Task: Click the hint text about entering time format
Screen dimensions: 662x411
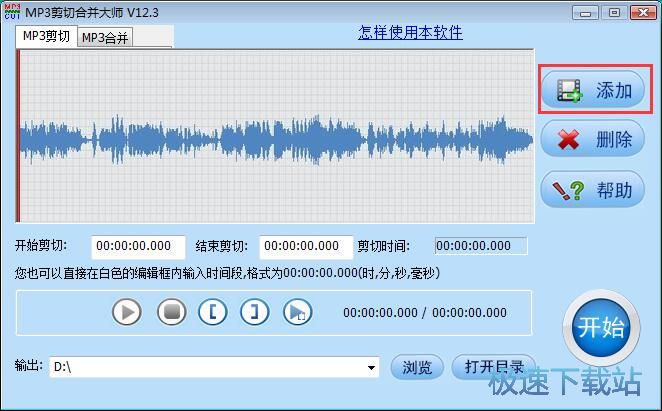Action: 227,273
